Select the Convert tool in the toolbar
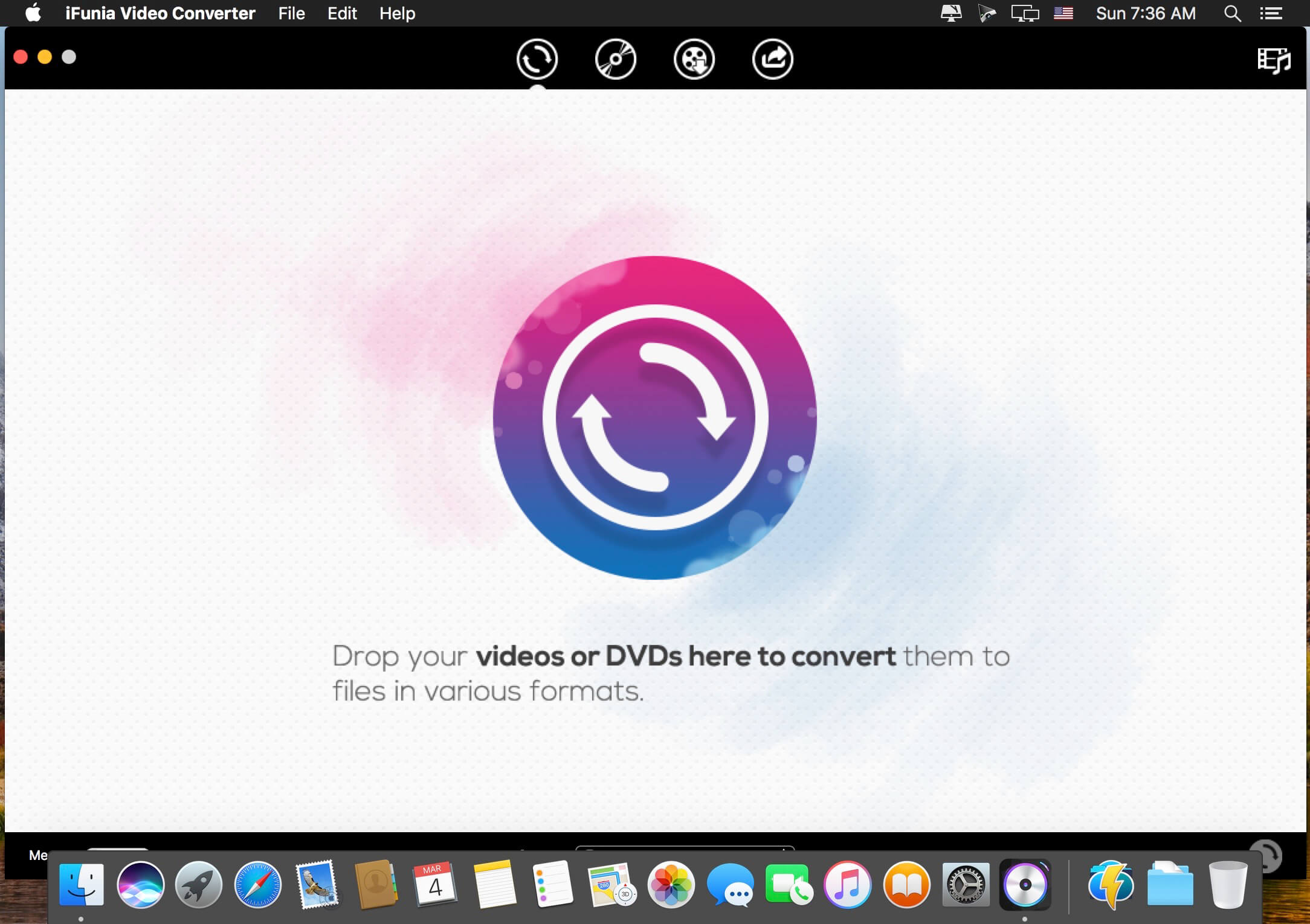 (537, 59)
